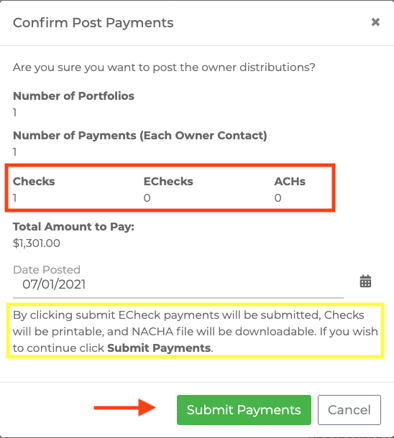Select the Number of Portfolios label
394x438 pixels.
pos(74,96)
